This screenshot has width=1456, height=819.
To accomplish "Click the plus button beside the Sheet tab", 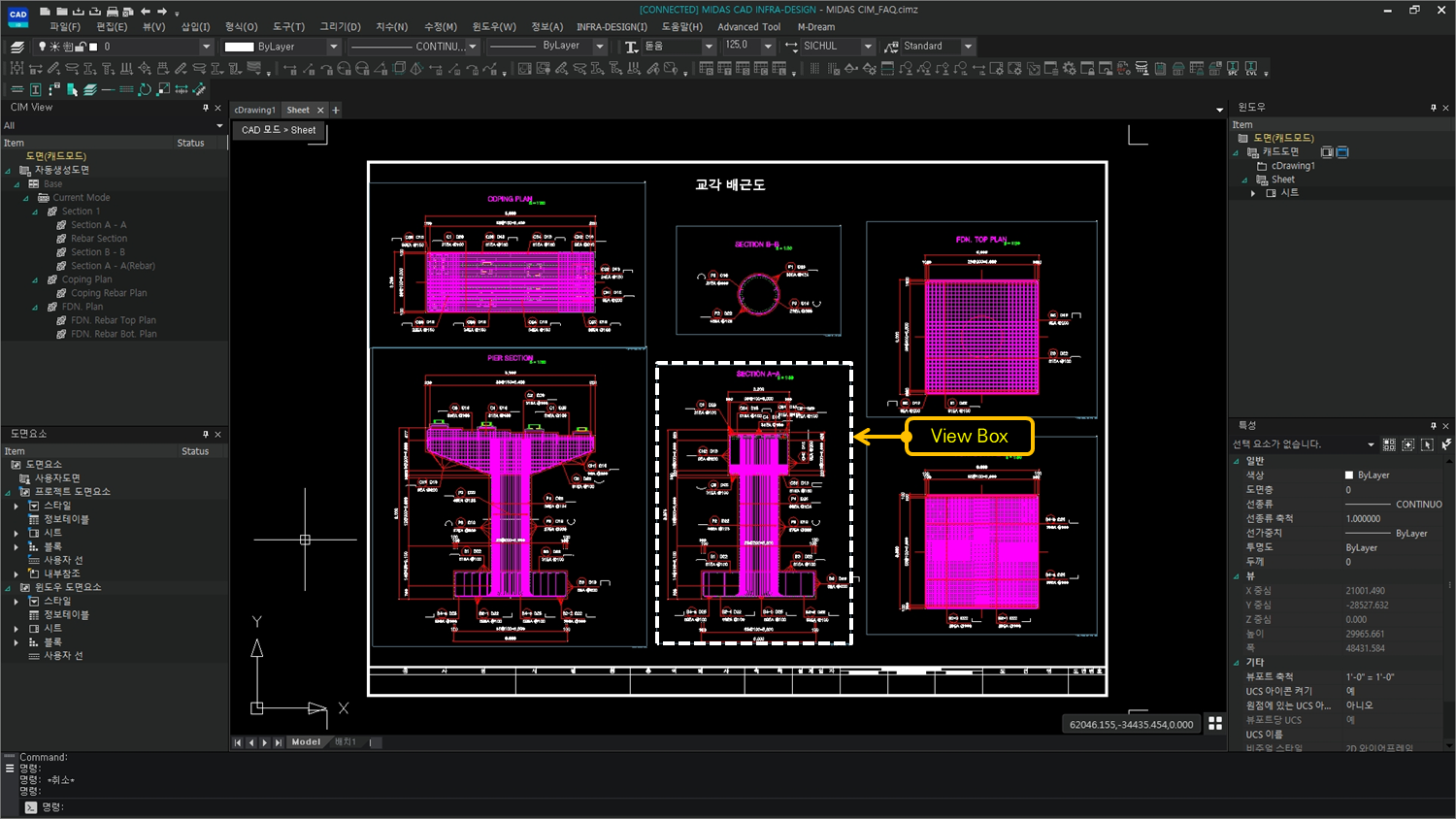I will [335, 110].
